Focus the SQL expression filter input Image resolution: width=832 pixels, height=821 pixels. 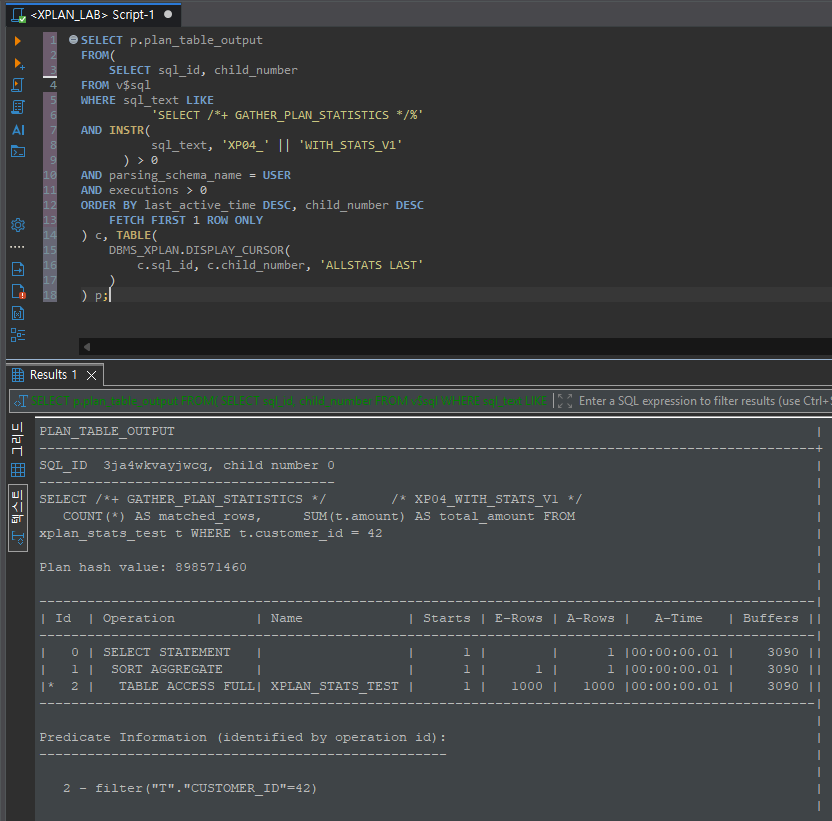point(705,401)
